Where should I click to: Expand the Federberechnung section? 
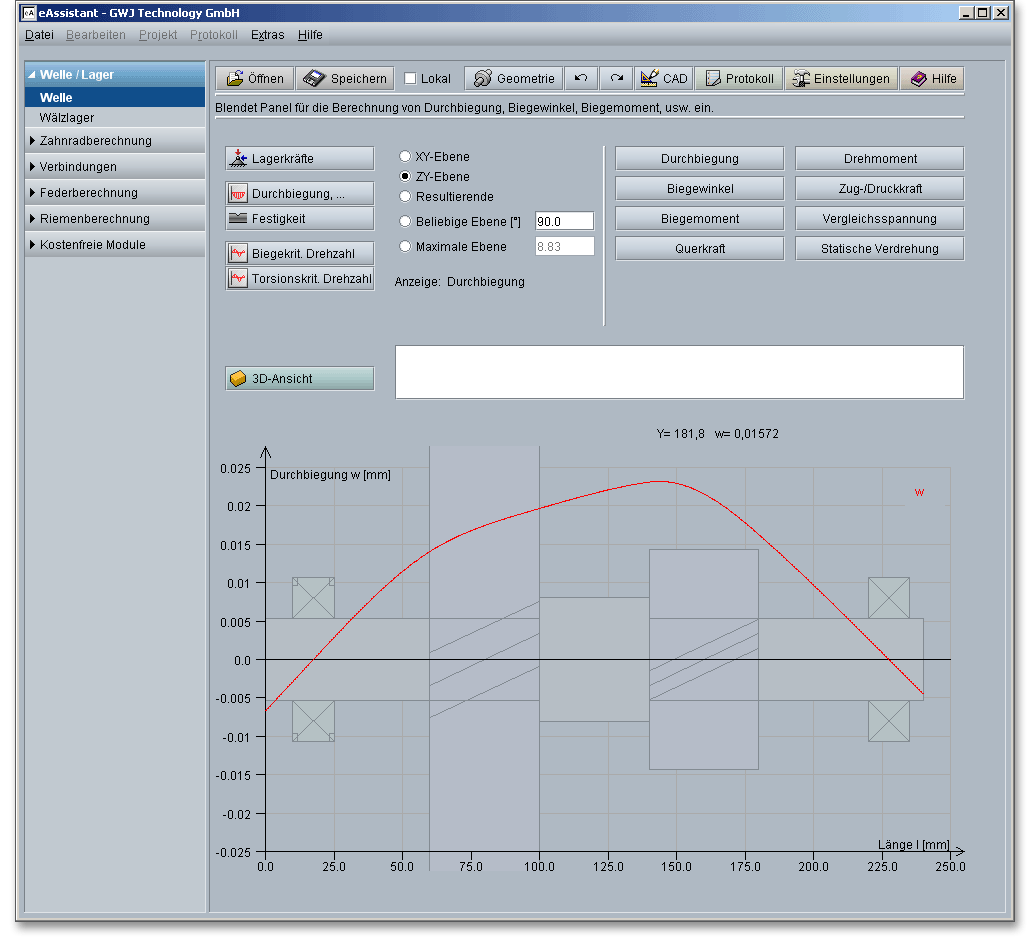pos(88,193)
